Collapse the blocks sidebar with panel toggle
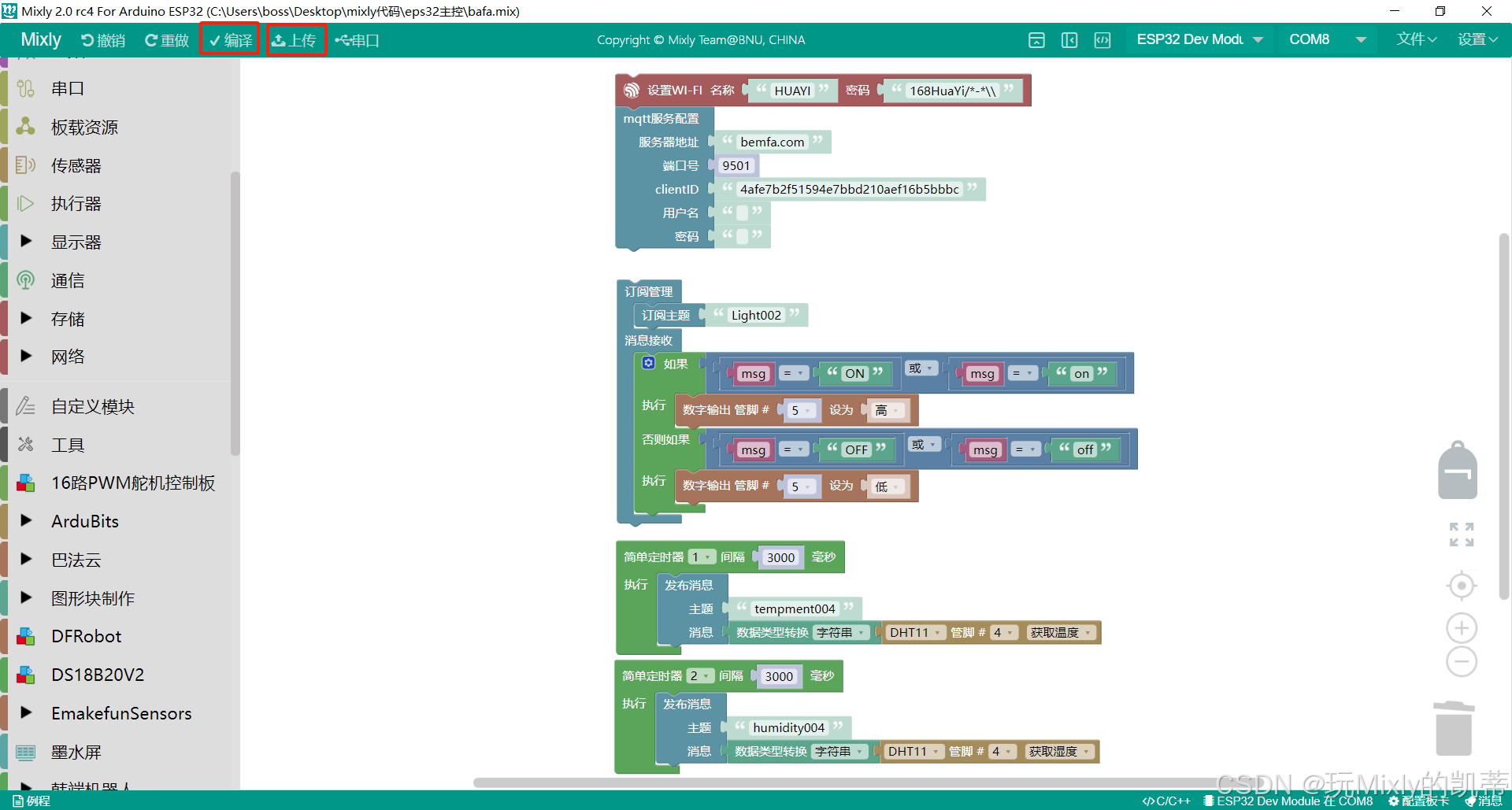1512x810 pixels. click(x=1069, y=39)
